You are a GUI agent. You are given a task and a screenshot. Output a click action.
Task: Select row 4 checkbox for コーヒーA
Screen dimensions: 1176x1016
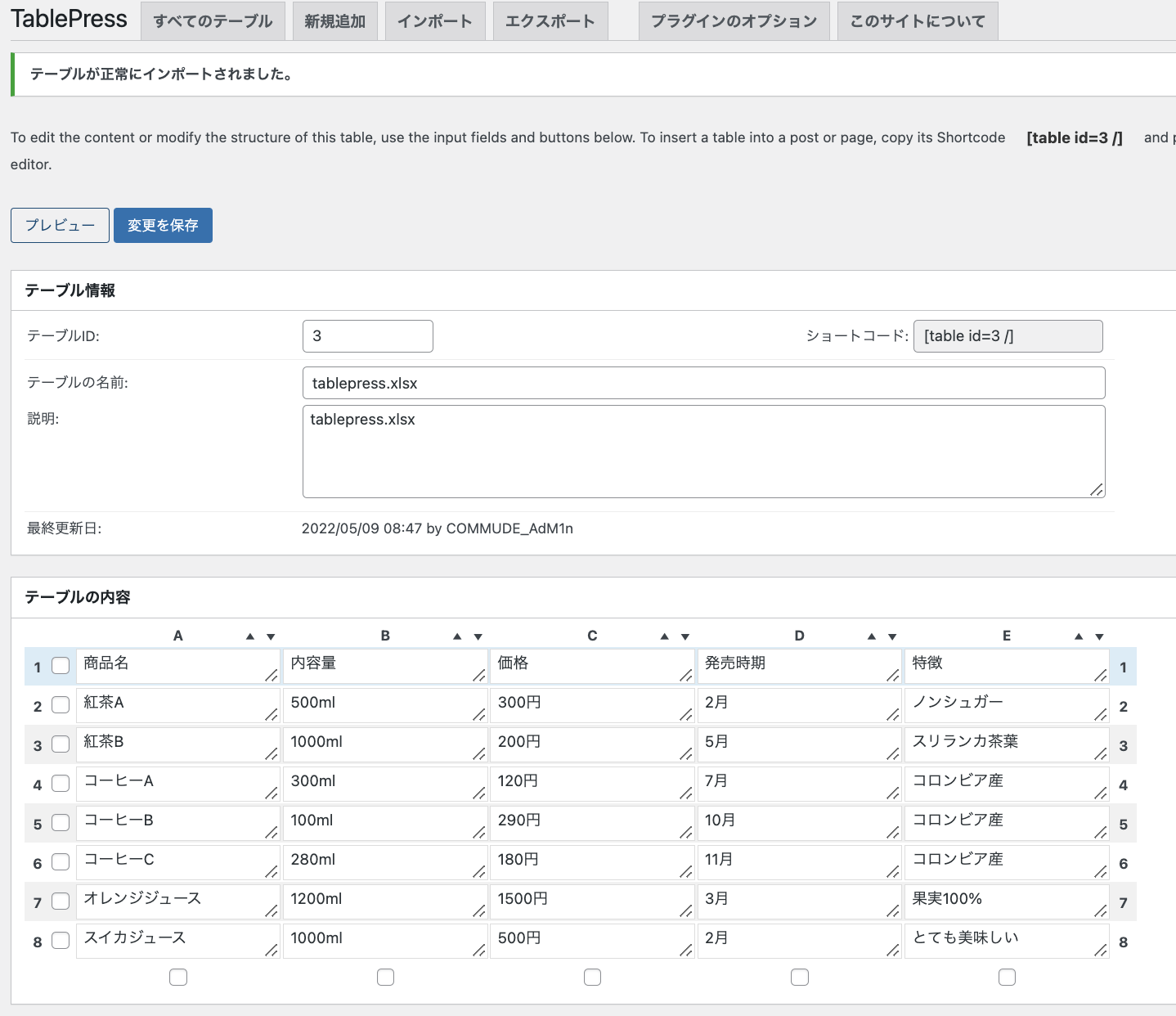61,784
